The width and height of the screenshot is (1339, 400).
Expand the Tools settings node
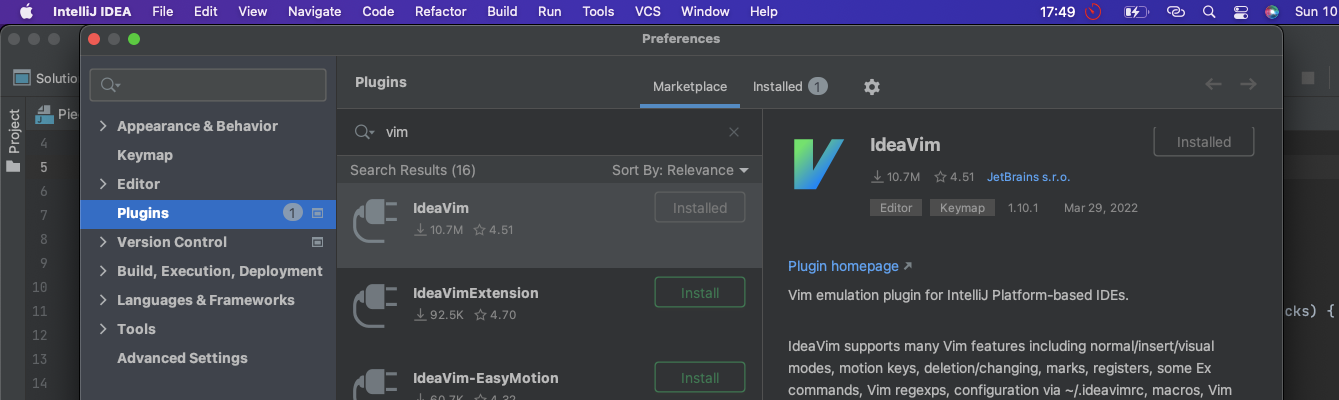click(103, 329)
